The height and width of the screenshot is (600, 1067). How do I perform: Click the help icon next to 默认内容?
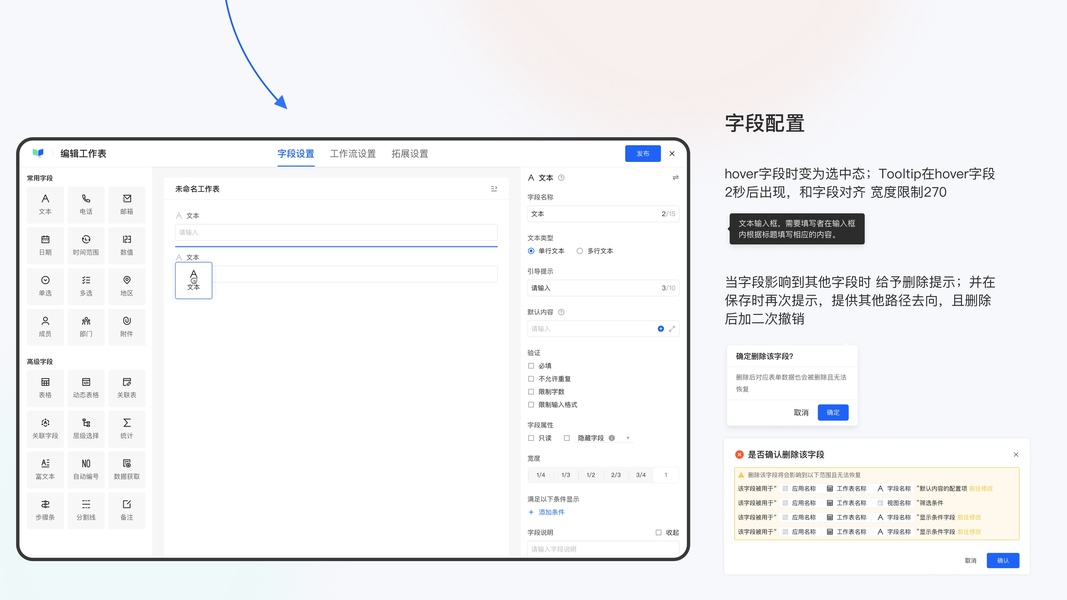[x=561, y=312]
